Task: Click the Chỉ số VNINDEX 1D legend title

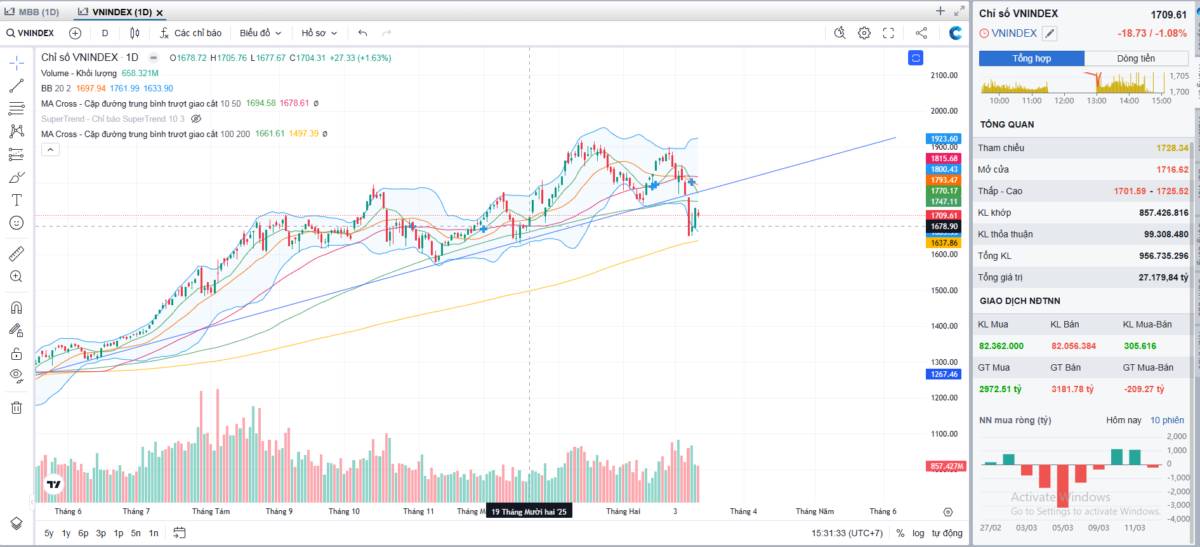Action: tap(90, 58)
